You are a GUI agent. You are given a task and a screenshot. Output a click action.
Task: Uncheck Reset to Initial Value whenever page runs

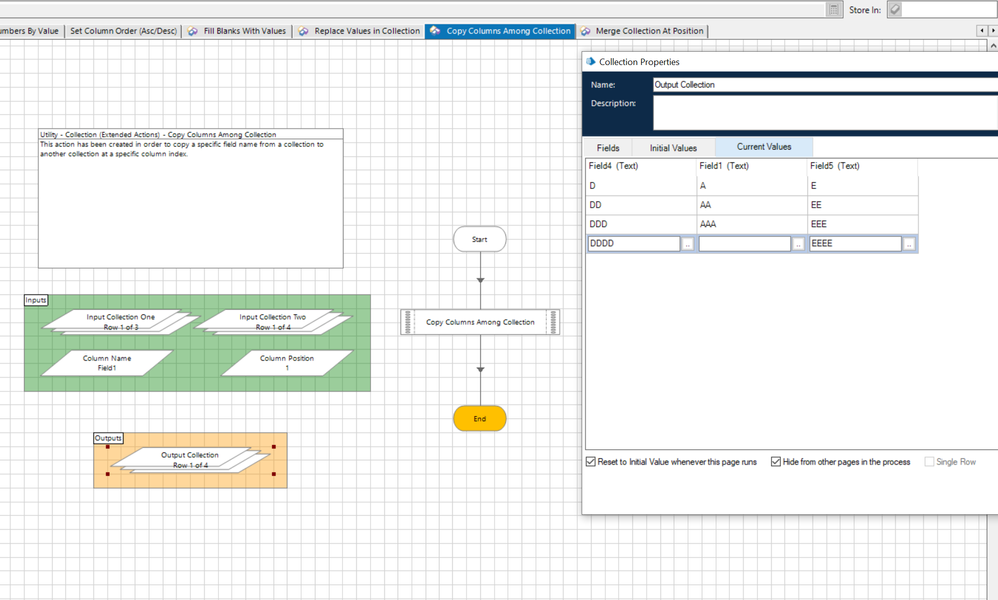(x=591, y=462)
